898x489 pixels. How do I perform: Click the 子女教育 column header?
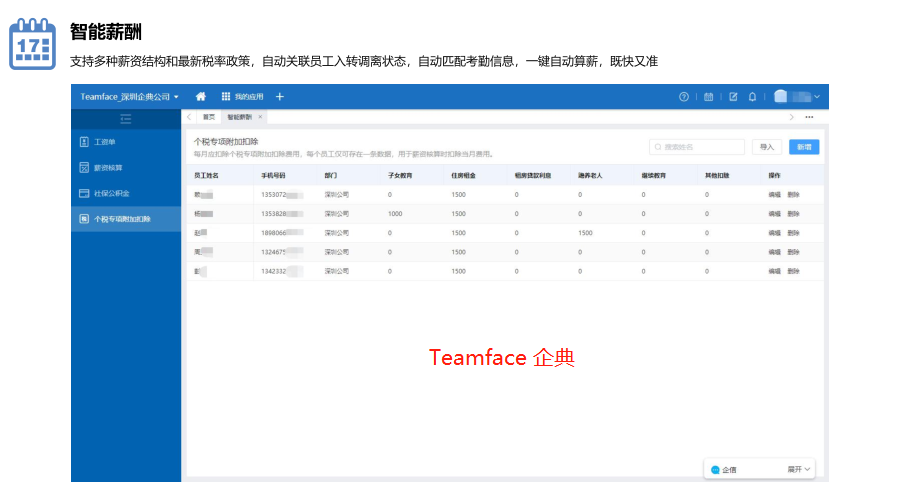click(x=400, y=175)
